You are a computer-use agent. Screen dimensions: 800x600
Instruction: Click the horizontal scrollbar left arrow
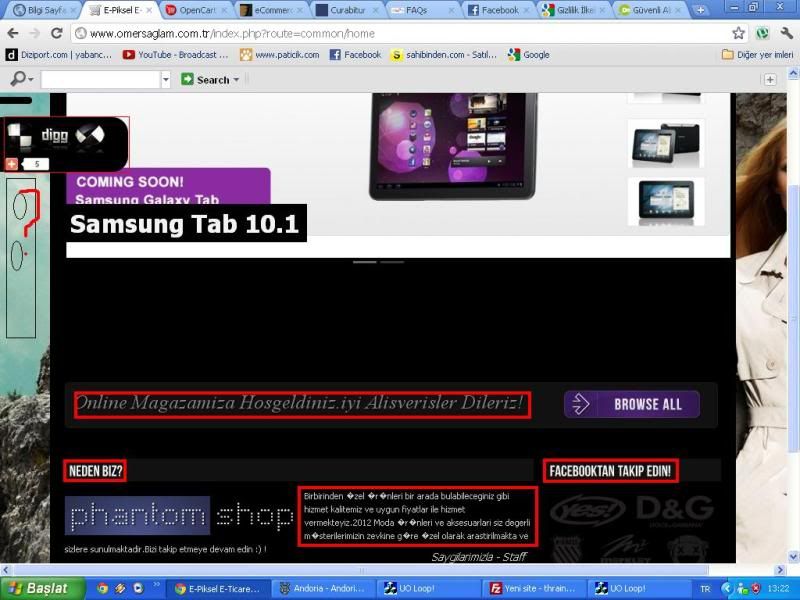coord(6,569)
